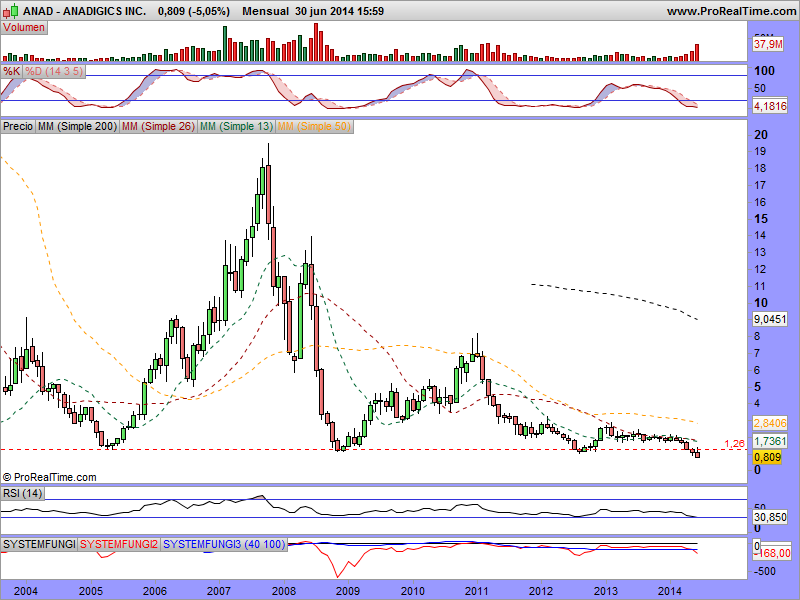Click the 2008 label on time axis
The height and width of the screenshot is (600, 800).
coord(284,591)
